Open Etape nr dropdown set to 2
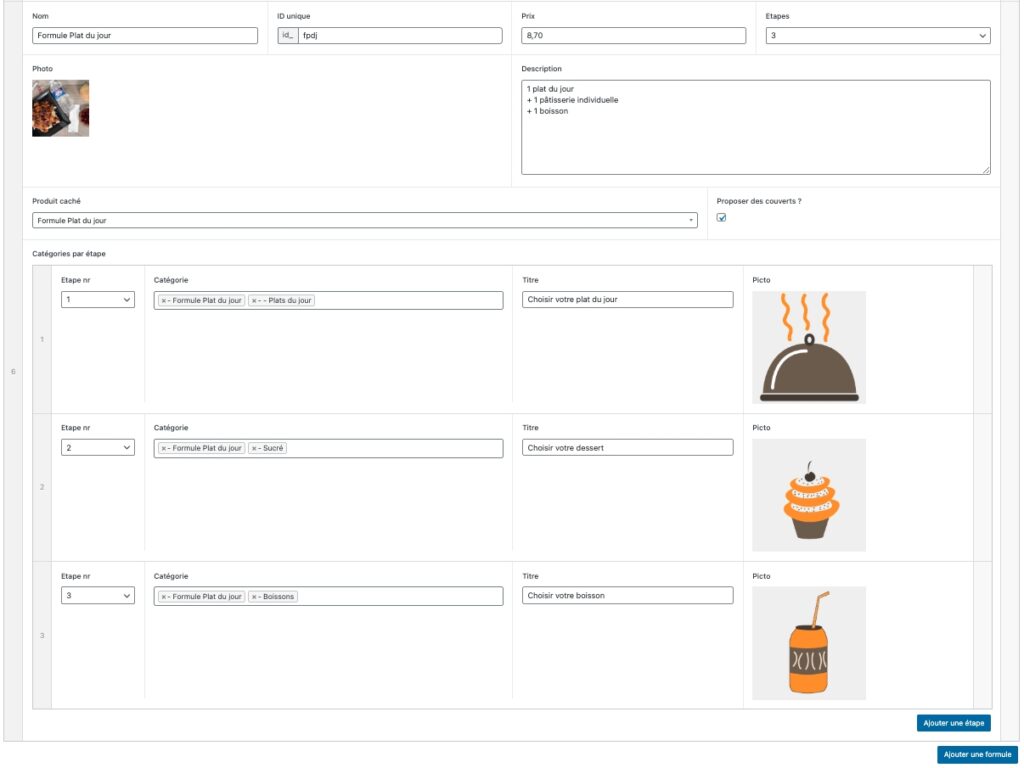This screenshot has height=768, width=1024. click(98, 448)
